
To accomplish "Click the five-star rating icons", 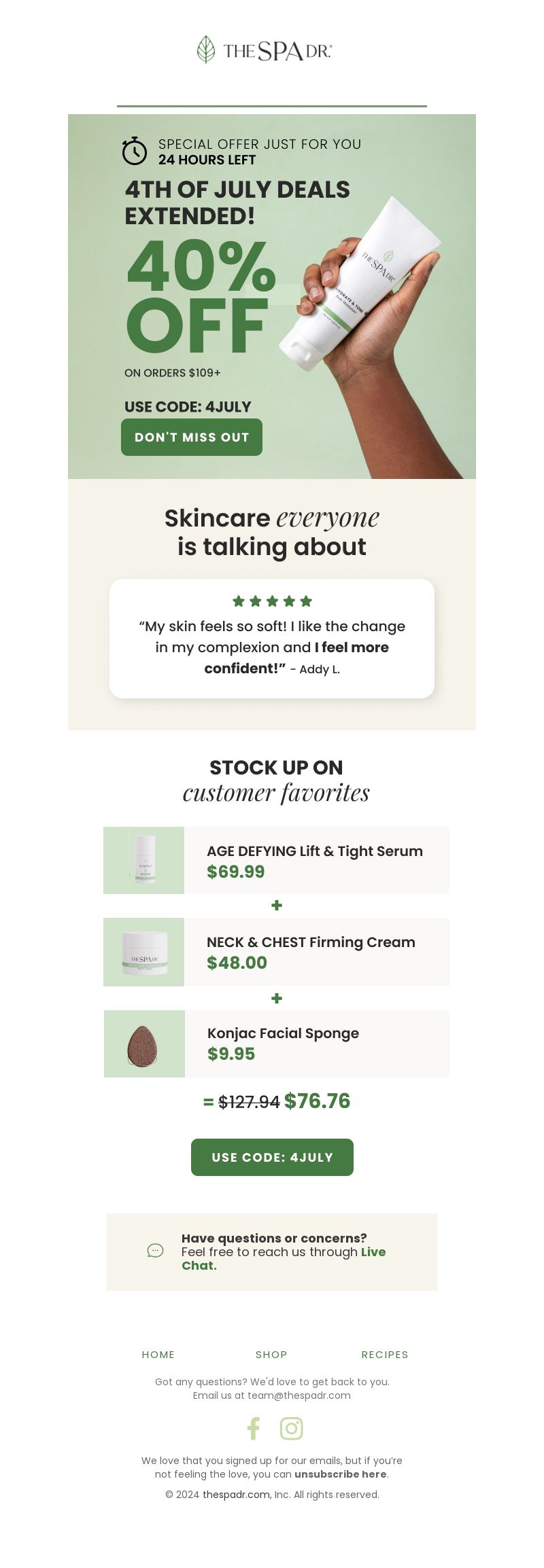I will pyautogui.click(x=272, y=601).
